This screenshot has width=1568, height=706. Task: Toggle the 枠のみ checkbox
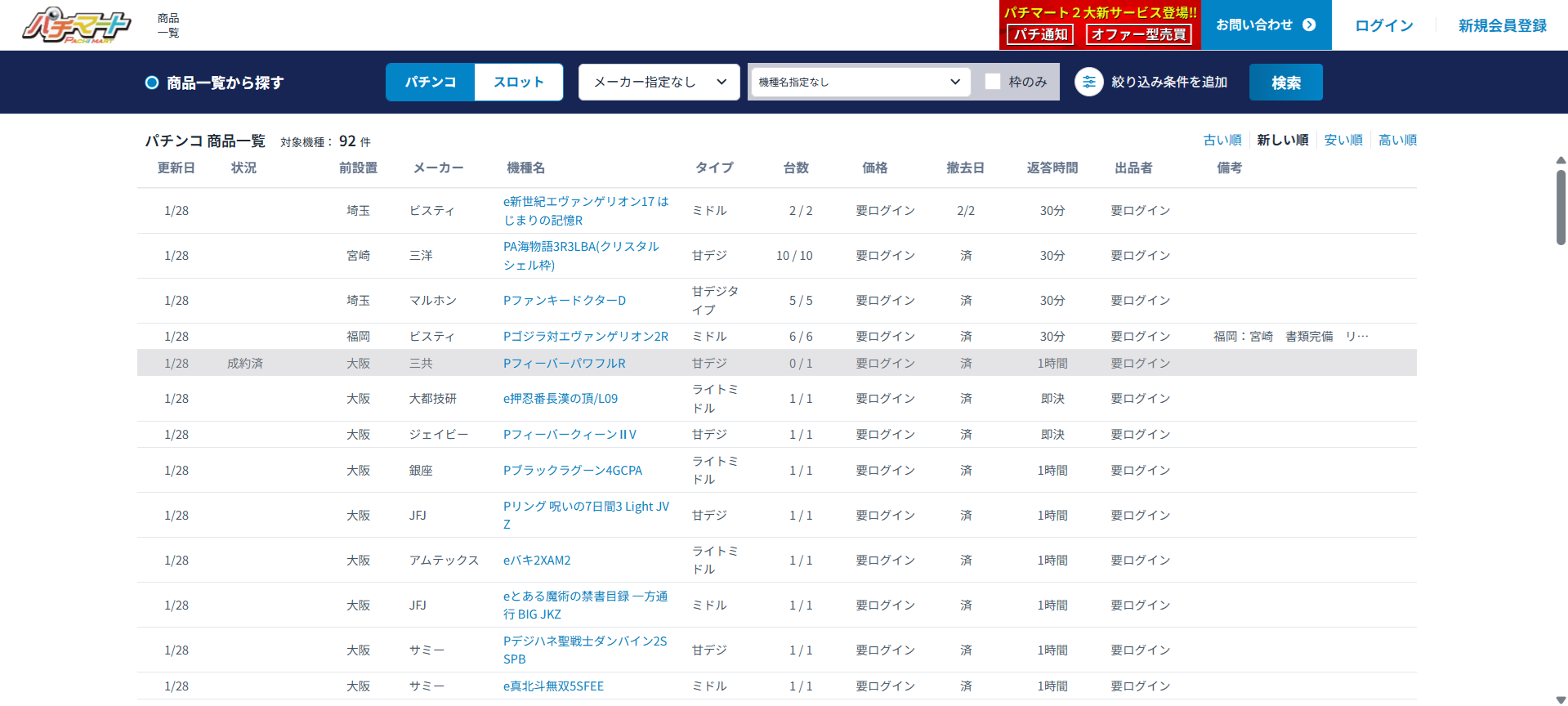pyautogui.click(x=993, y=82)
